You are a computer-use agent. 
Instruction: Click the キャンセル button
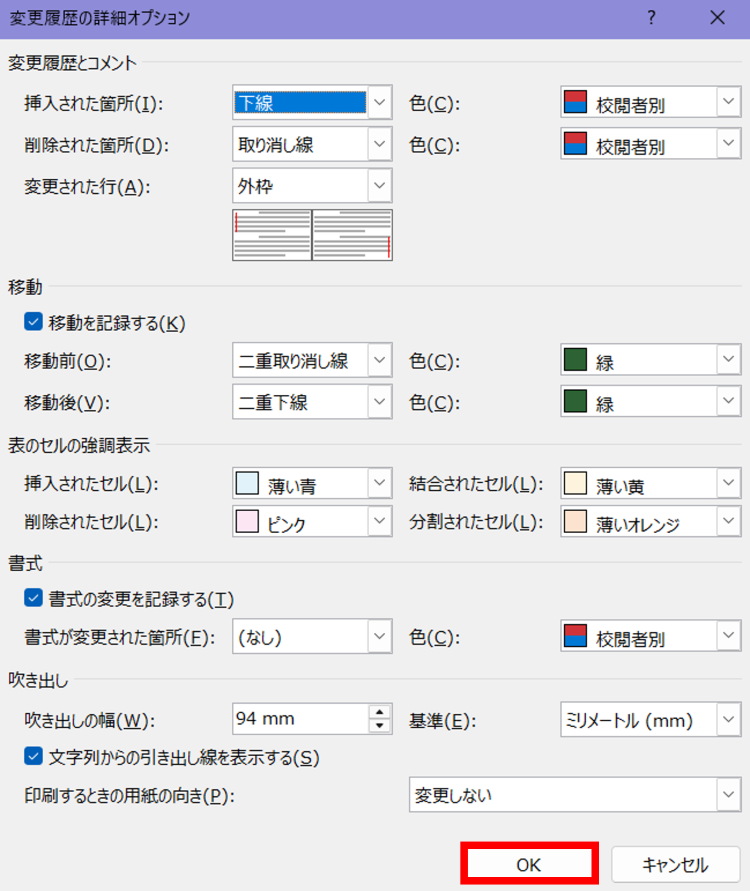point(676,864)
